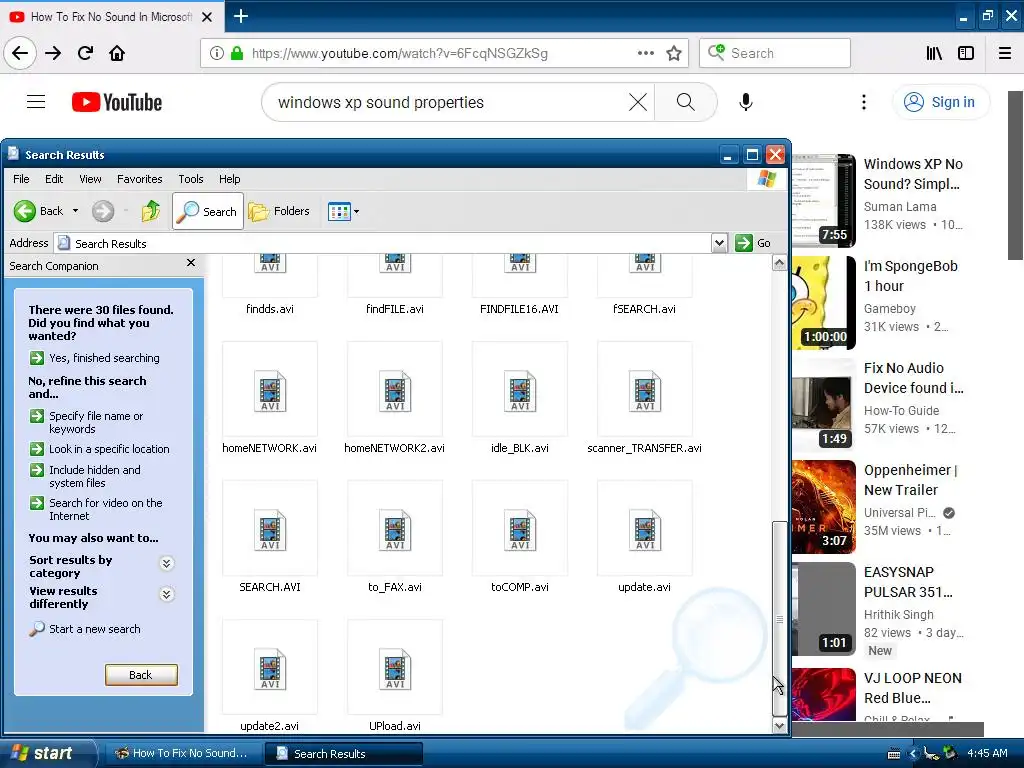This screenshot has width=1024, height=768.
Task: Go to YouTube home via logo
Action: (117, 102)
